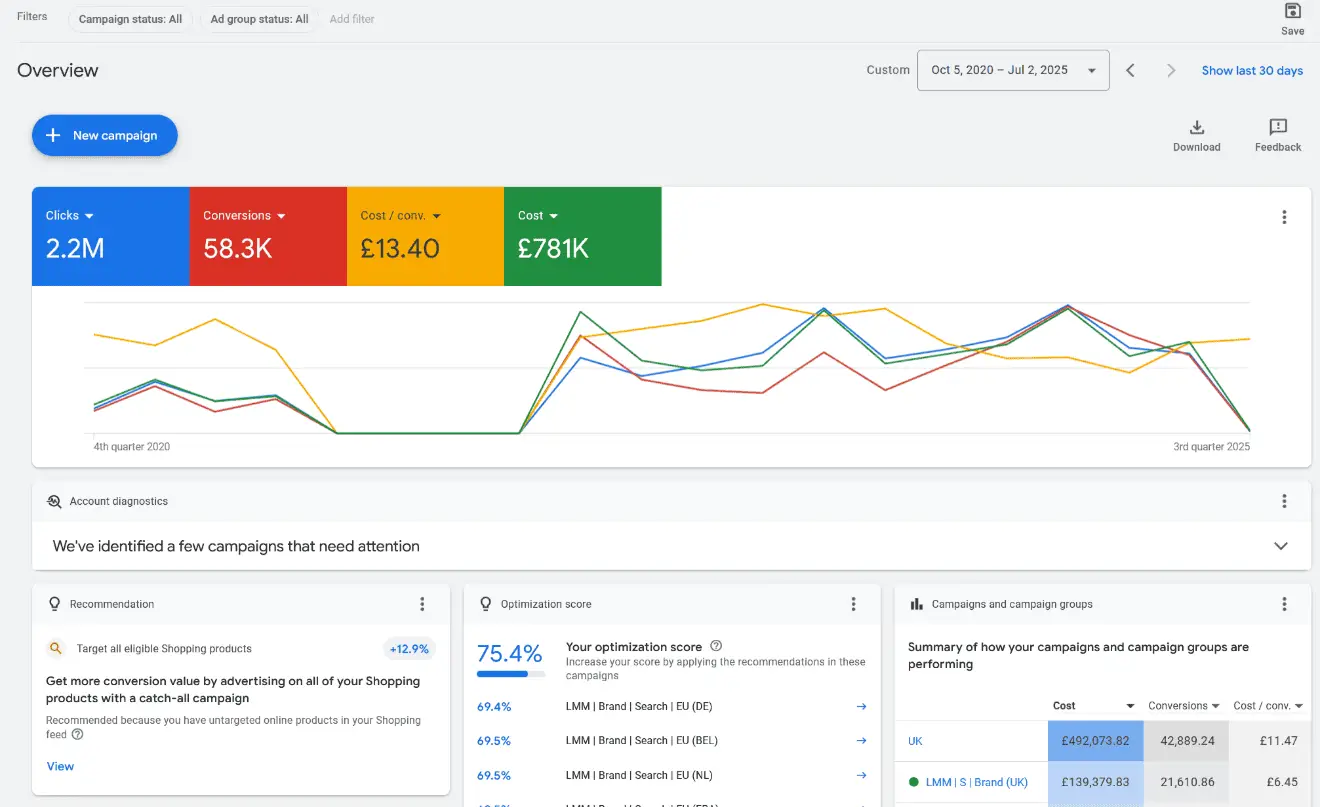Image resolution: width=1320 pixels, height=807 pixels.
Task: Click the optimization score progress bar
Action: (510, 671)
